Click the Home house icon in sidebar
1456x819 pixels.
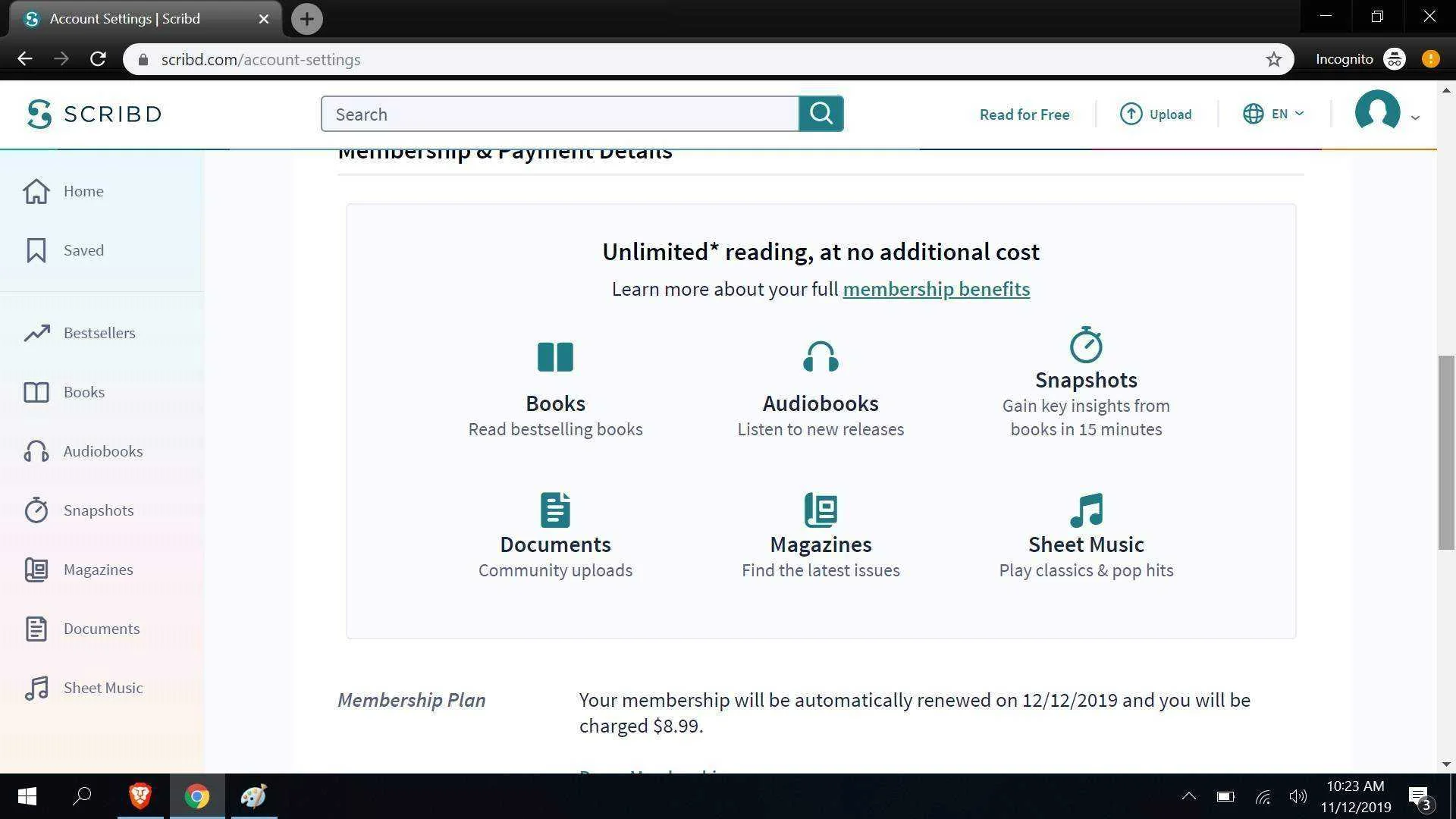[x=36, y=191]
